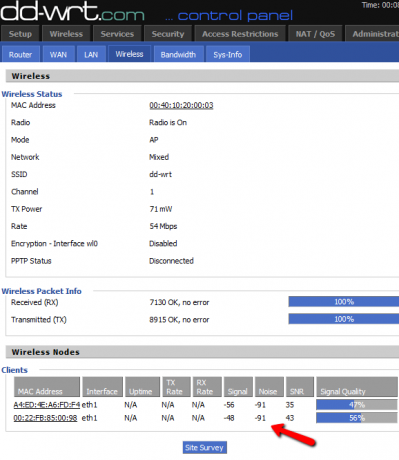The image size is (399, 460).
Task: Open the Setup main tab
Action: pyautogui.click(x=20, y=34)
